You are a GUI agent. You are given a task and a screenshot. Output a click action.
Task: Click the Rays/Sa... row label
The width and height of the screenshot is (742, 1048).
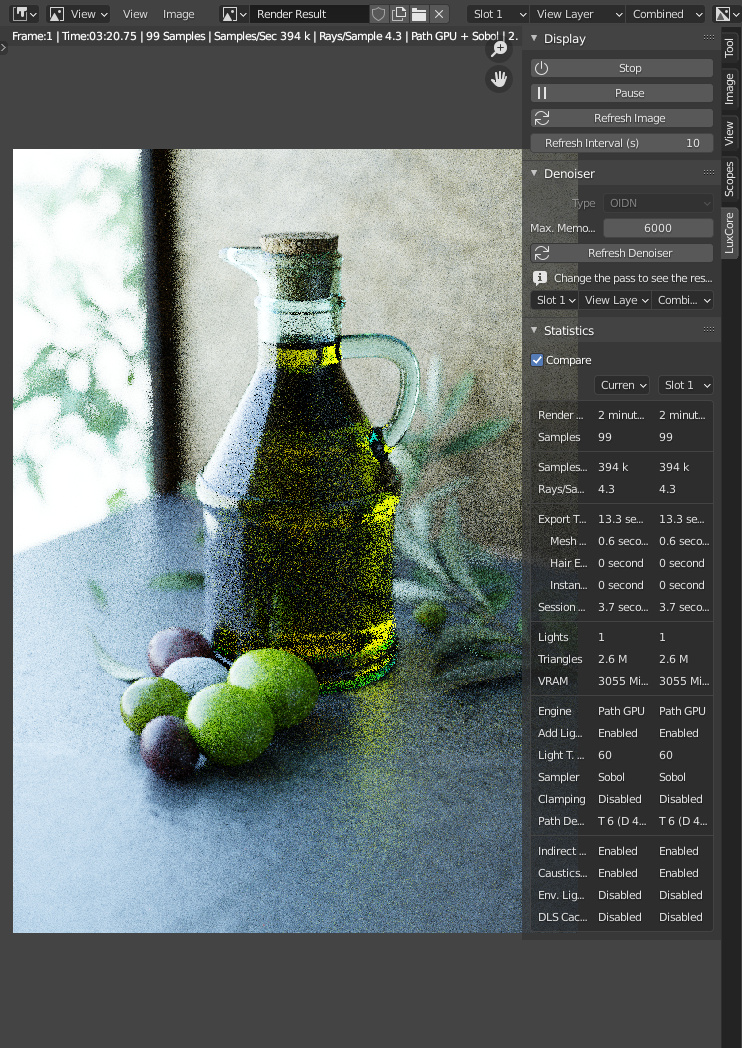561,489
